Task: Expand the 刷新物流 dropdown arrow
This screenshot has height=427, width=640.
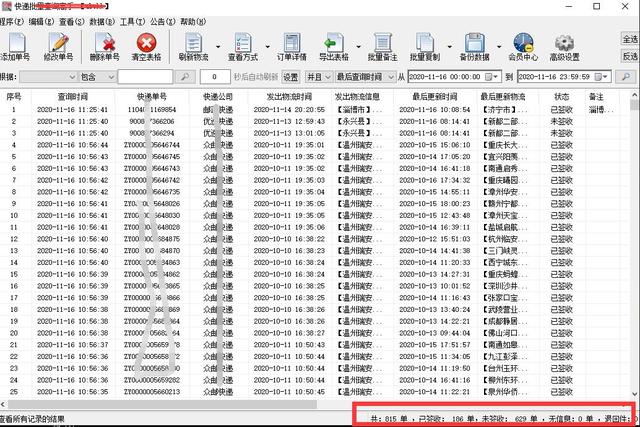Action: [218, 47]
